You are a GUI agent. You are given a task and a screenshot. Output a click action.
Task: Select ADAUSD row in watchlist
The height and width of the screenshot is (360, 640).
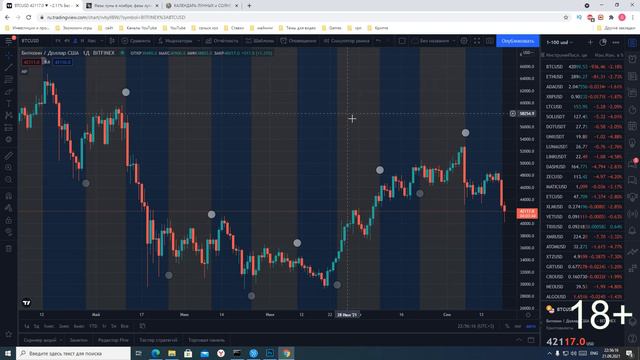pos(583,87)
